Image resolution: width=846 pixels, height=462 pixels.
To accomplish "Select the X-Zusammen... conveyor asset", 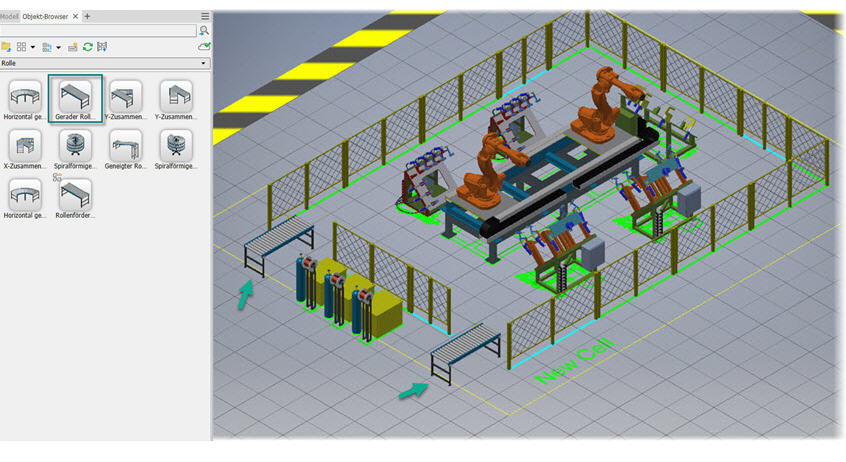I will click(x=25, y=150).
